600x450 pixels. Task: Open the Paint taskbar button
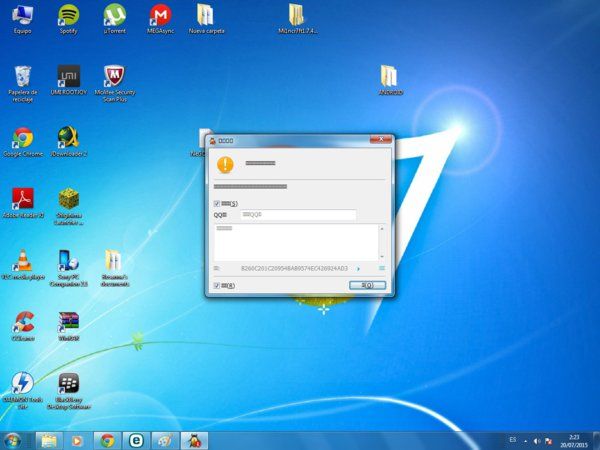(x=165, y=441)
